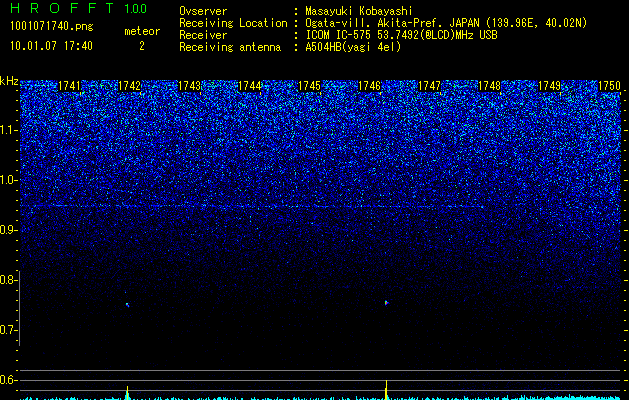The width and height of the screenshot is (629, 400).
Task: Click the 1.1 frequency axis label
Action: coord(9,130)
